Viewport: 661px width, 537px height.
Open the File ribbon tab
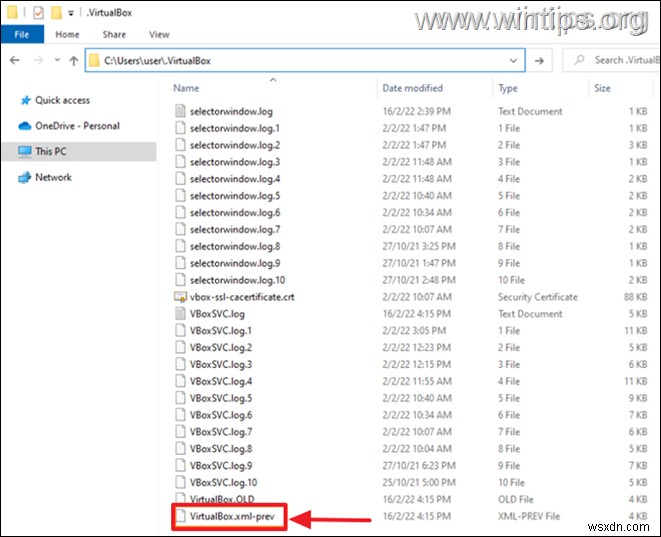point(22,34)
